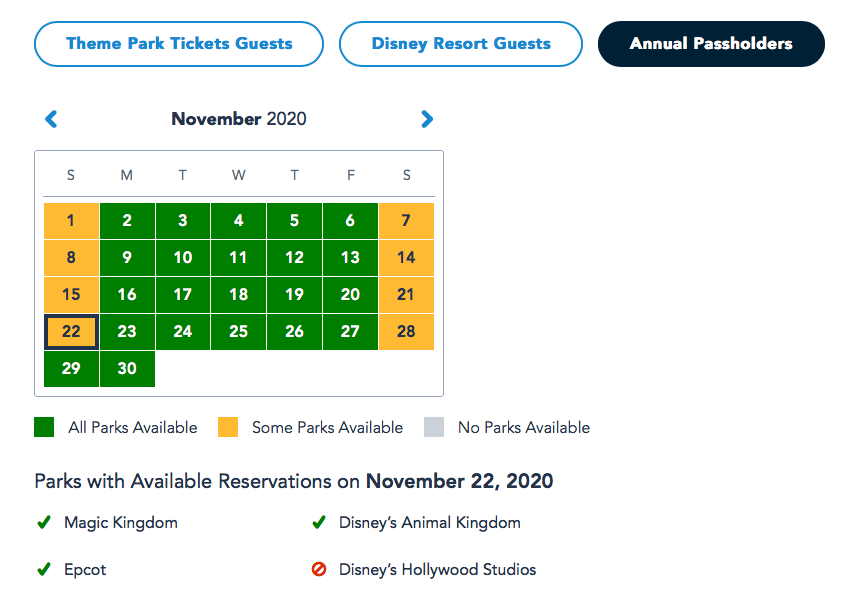This screenshot has width=854, height=602.
Task: Pick November 18 on the calendar
Action: (x=238, y=295)
